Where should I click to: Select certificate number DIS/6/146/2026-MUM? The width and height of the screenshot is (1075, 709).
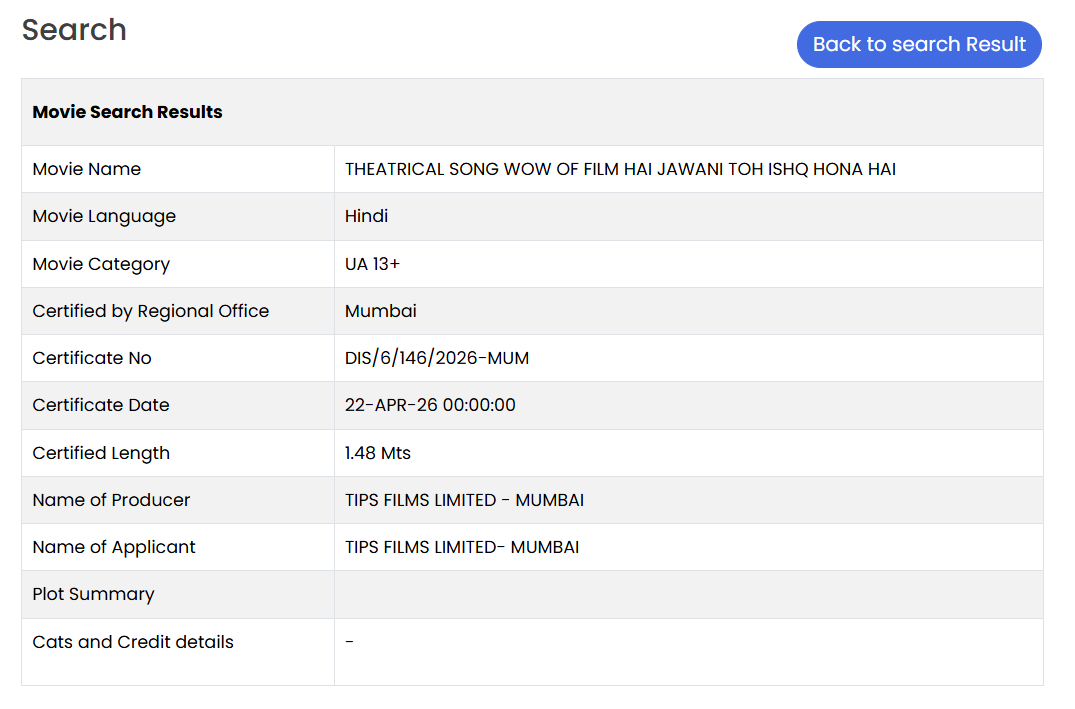tap(437, 358)
